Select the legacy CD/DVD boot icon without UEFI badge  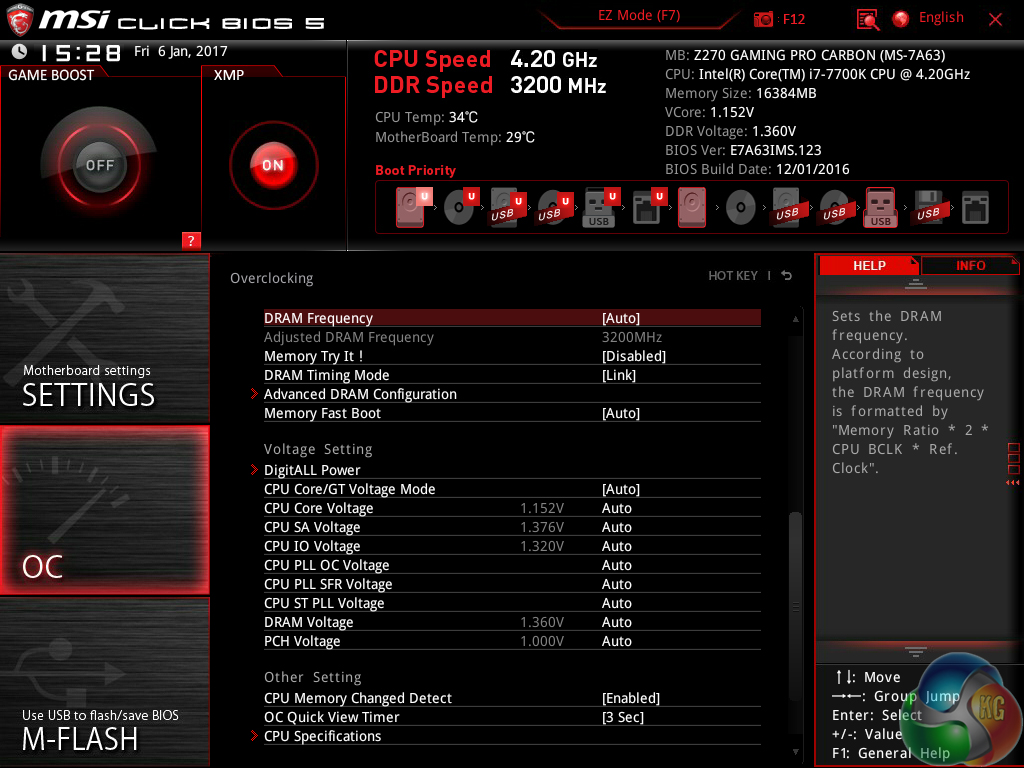click(x=741, y=208)
